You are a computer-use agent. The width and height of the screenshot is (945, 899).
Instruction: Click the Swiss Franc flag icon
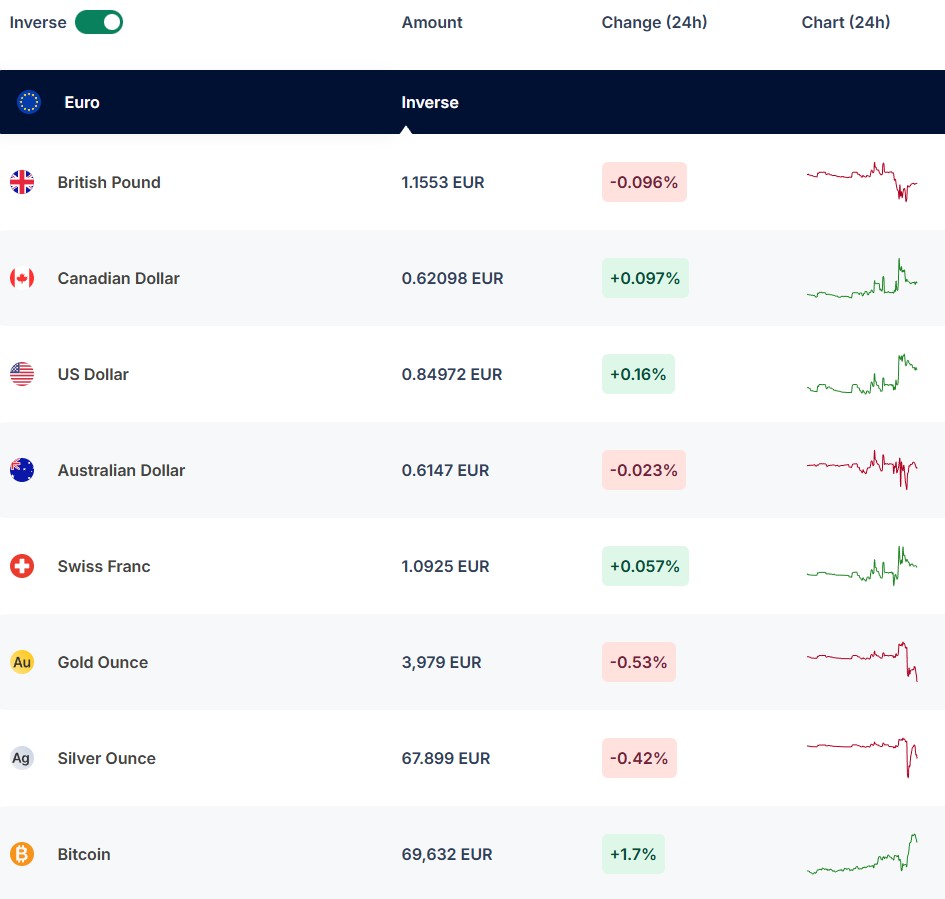click(x=22, y=566)
